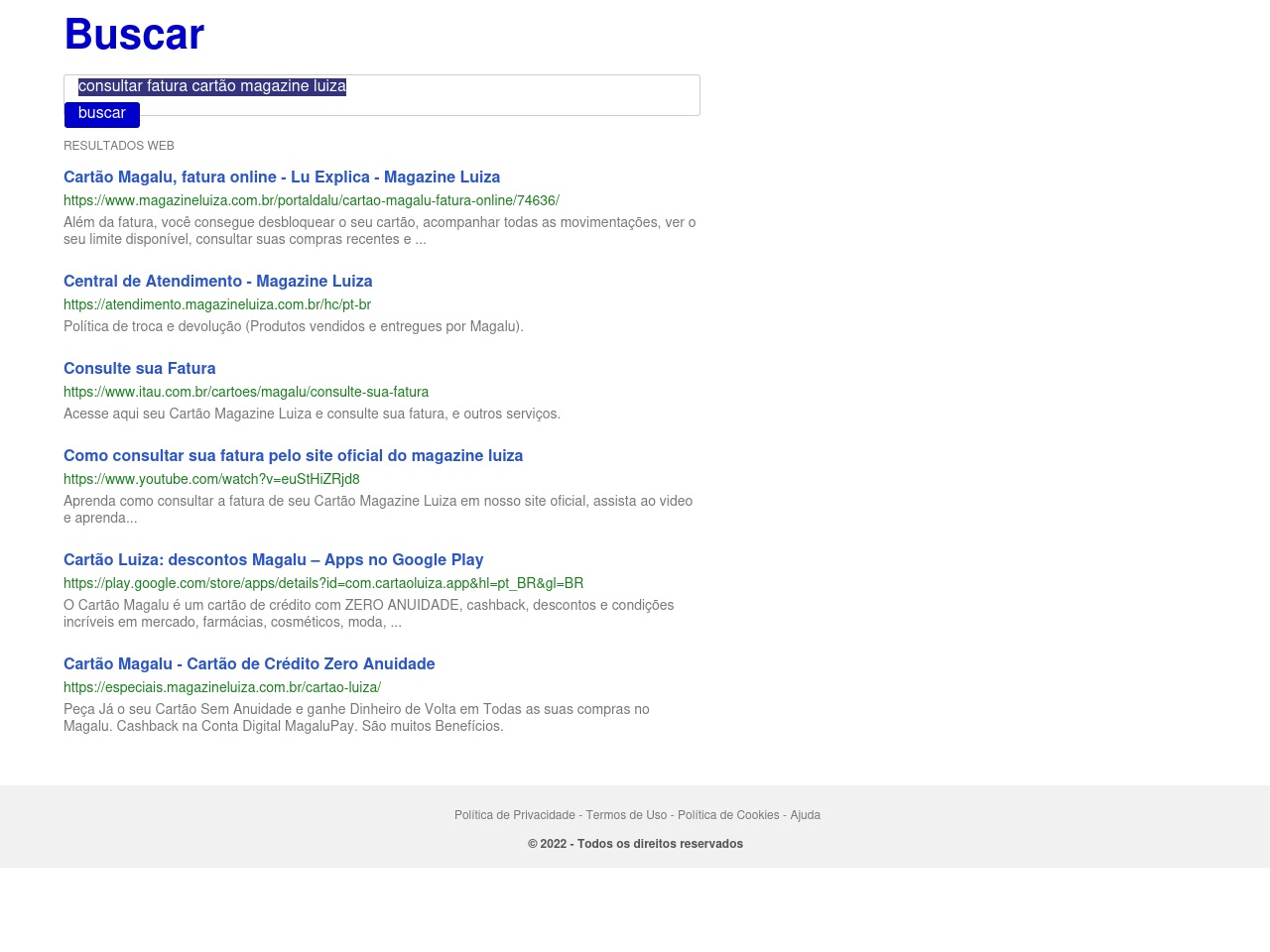The width and height of the screenshot is (1270, 952).
Task: Click snippet 'Política de troca e devolução'
Action: pos(294,326)
